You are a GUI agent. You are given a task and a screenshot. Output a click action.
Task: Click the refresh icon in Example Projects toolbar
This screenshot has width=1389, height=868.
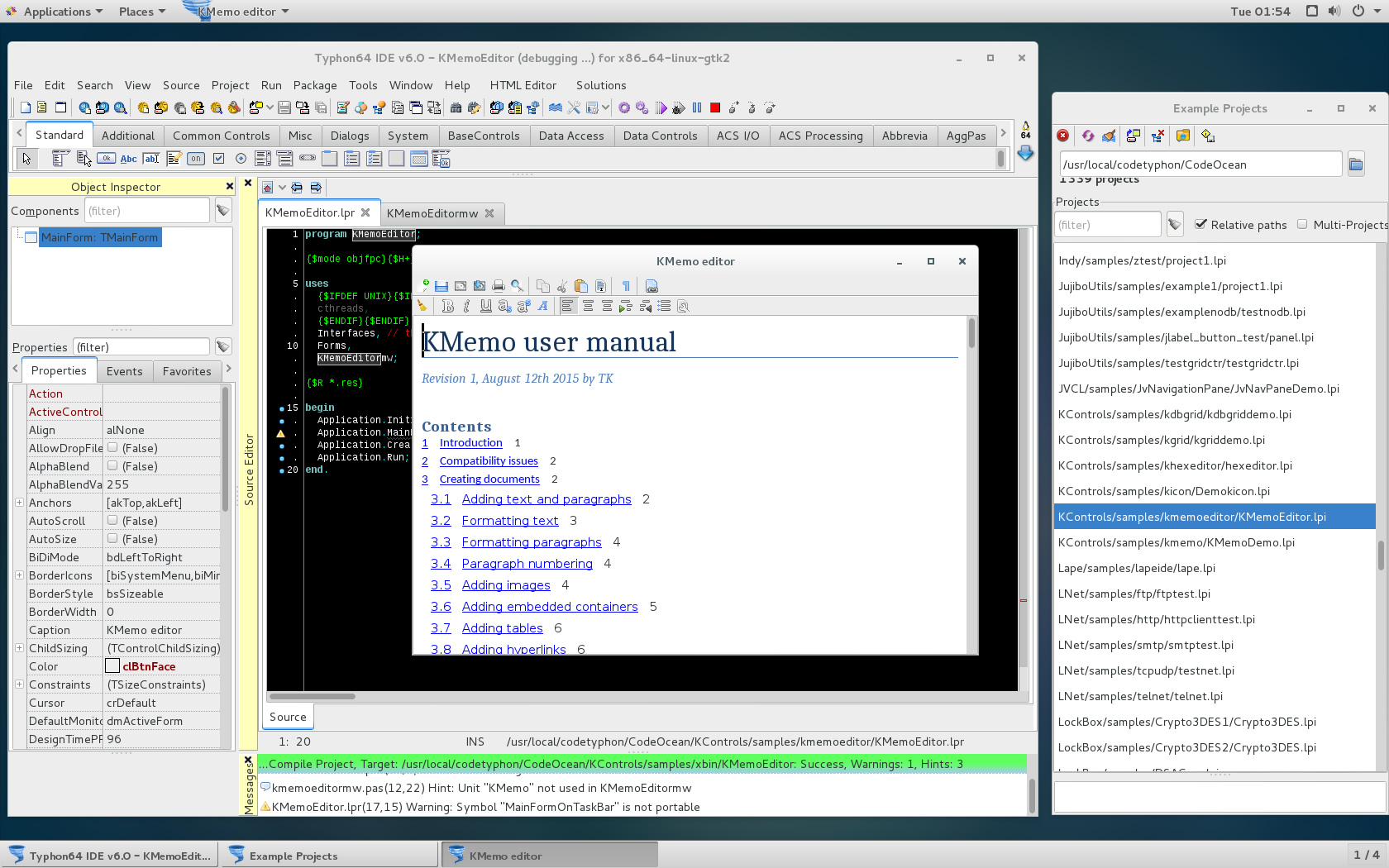(1087, 136)
